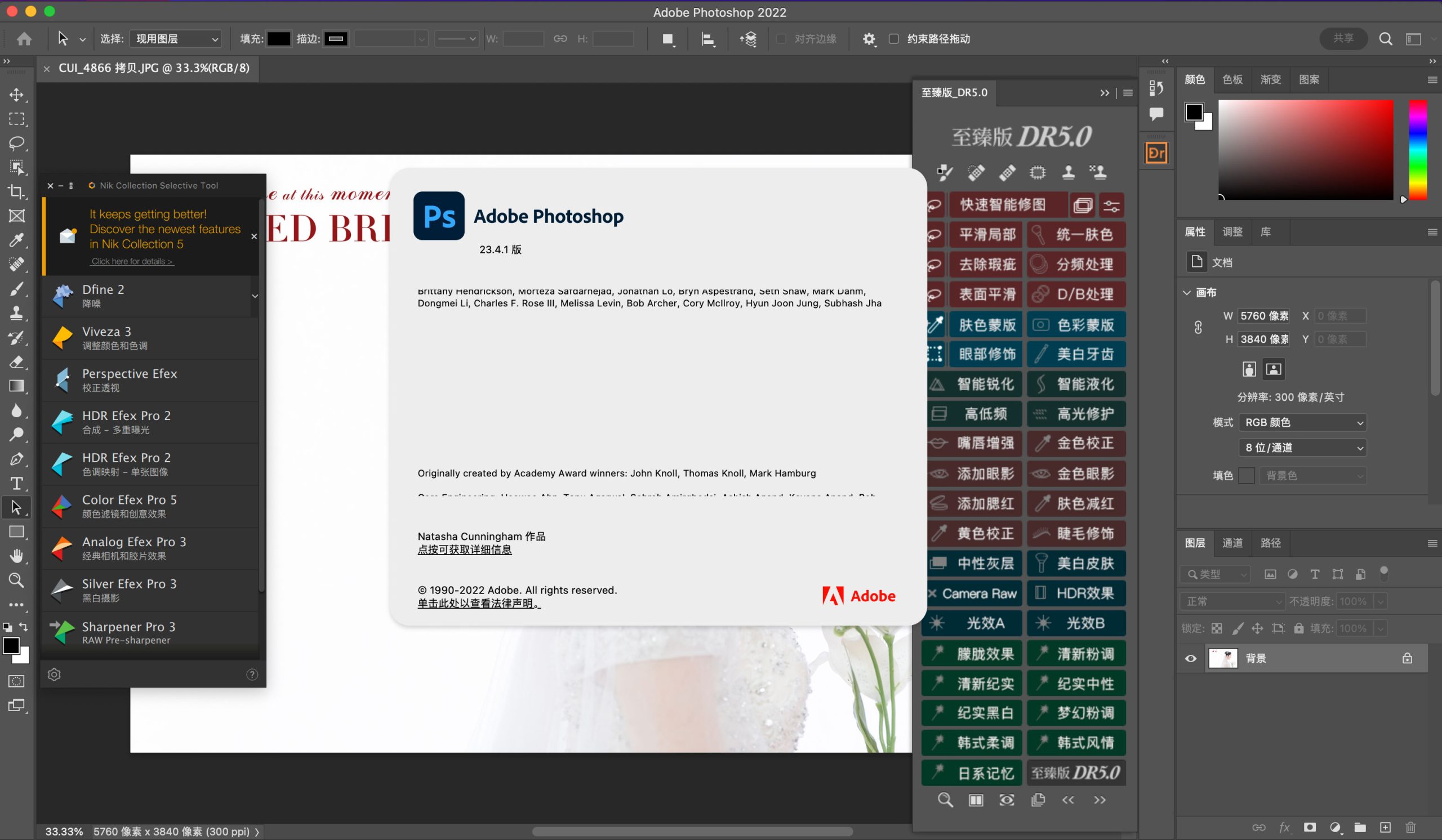Switch to the 色板 tab
Image resolution: width=1442 pixels, height=840 pixels.
click(1232, 79)
